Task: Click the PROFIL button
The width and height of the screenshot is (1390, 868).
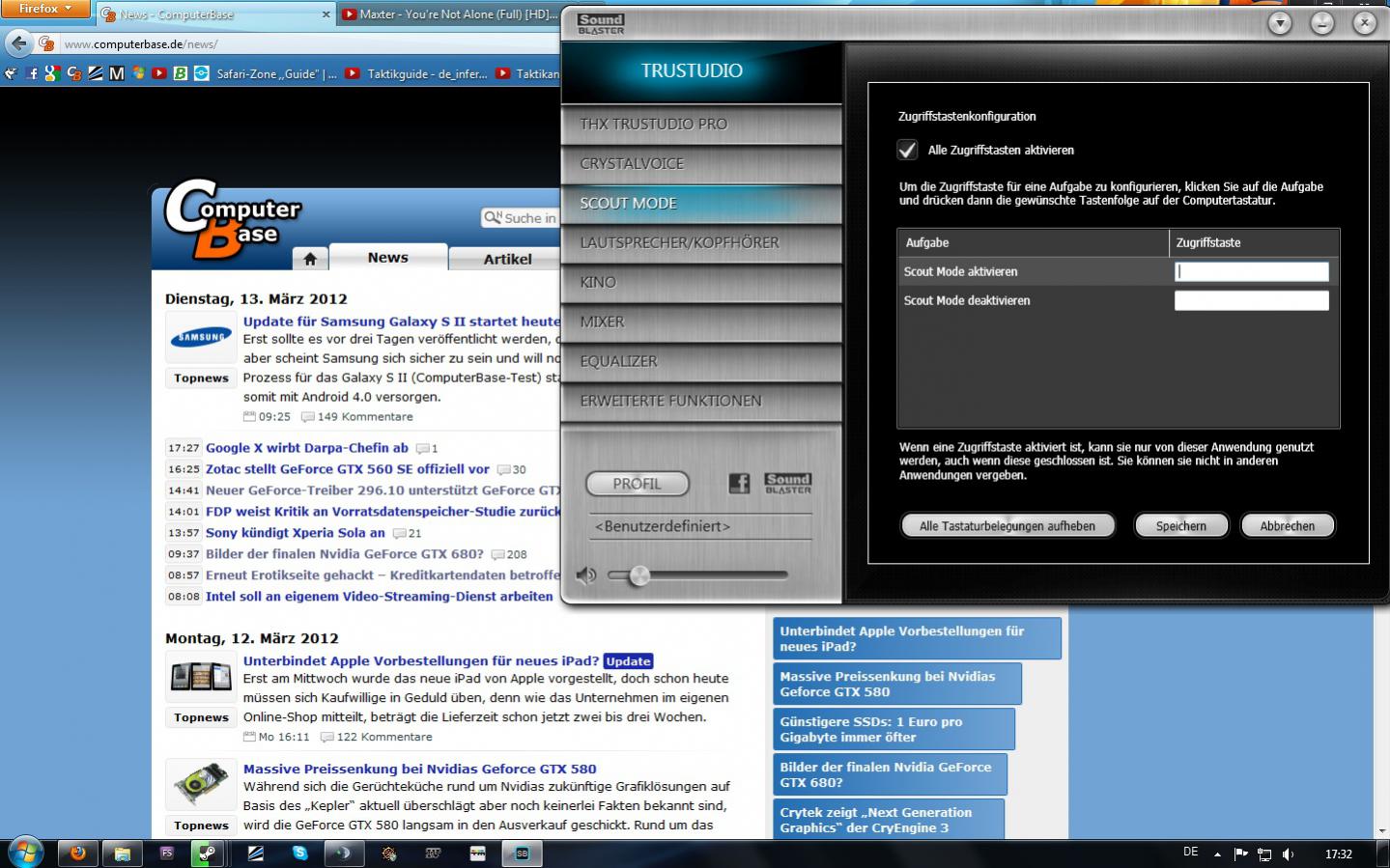Action: 638,484
